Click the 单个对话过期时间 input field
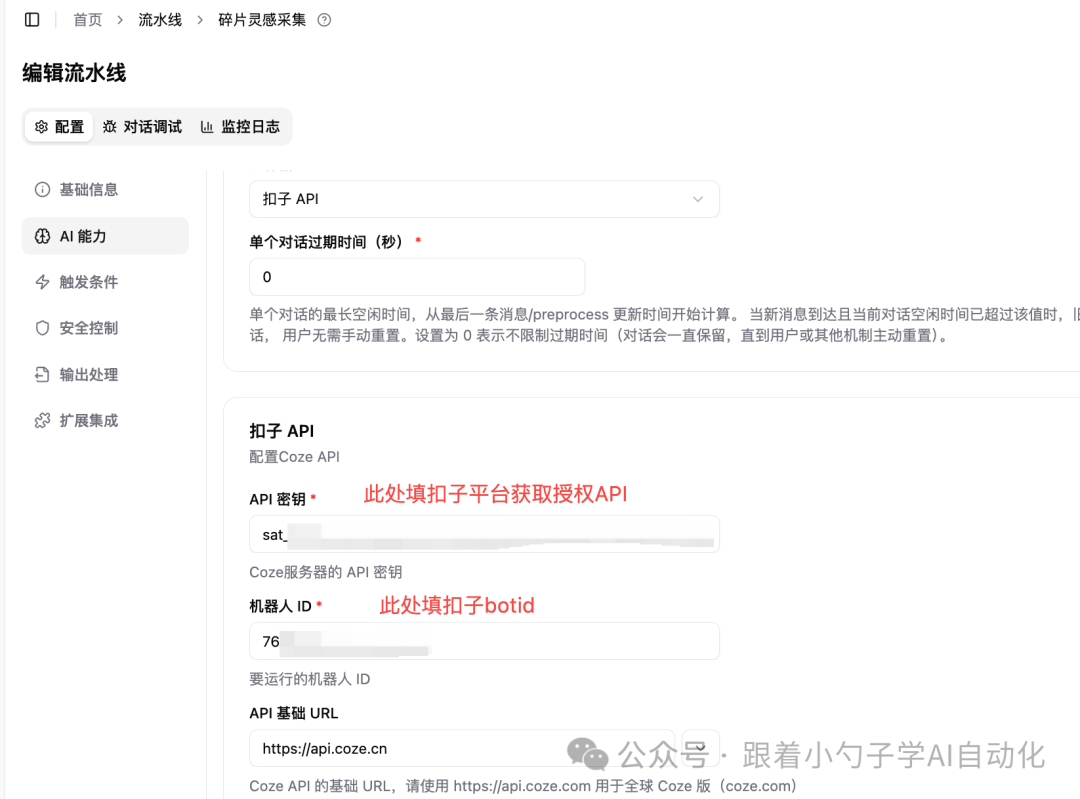The height and width of the screenshot is (799, 1080). 417,277
